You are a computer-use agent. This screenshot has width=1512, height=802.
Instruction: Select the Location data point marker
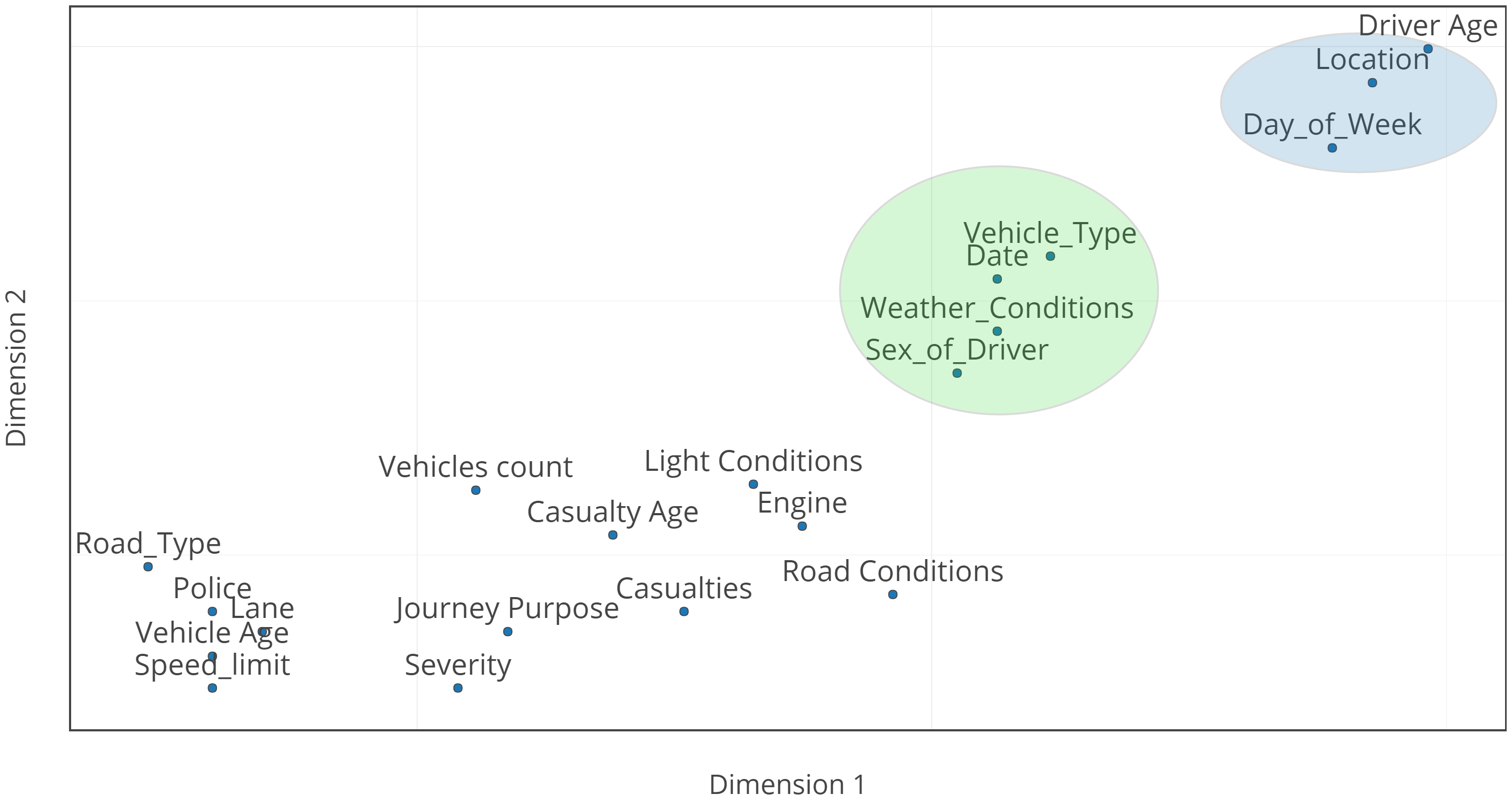coord(1372,83)
